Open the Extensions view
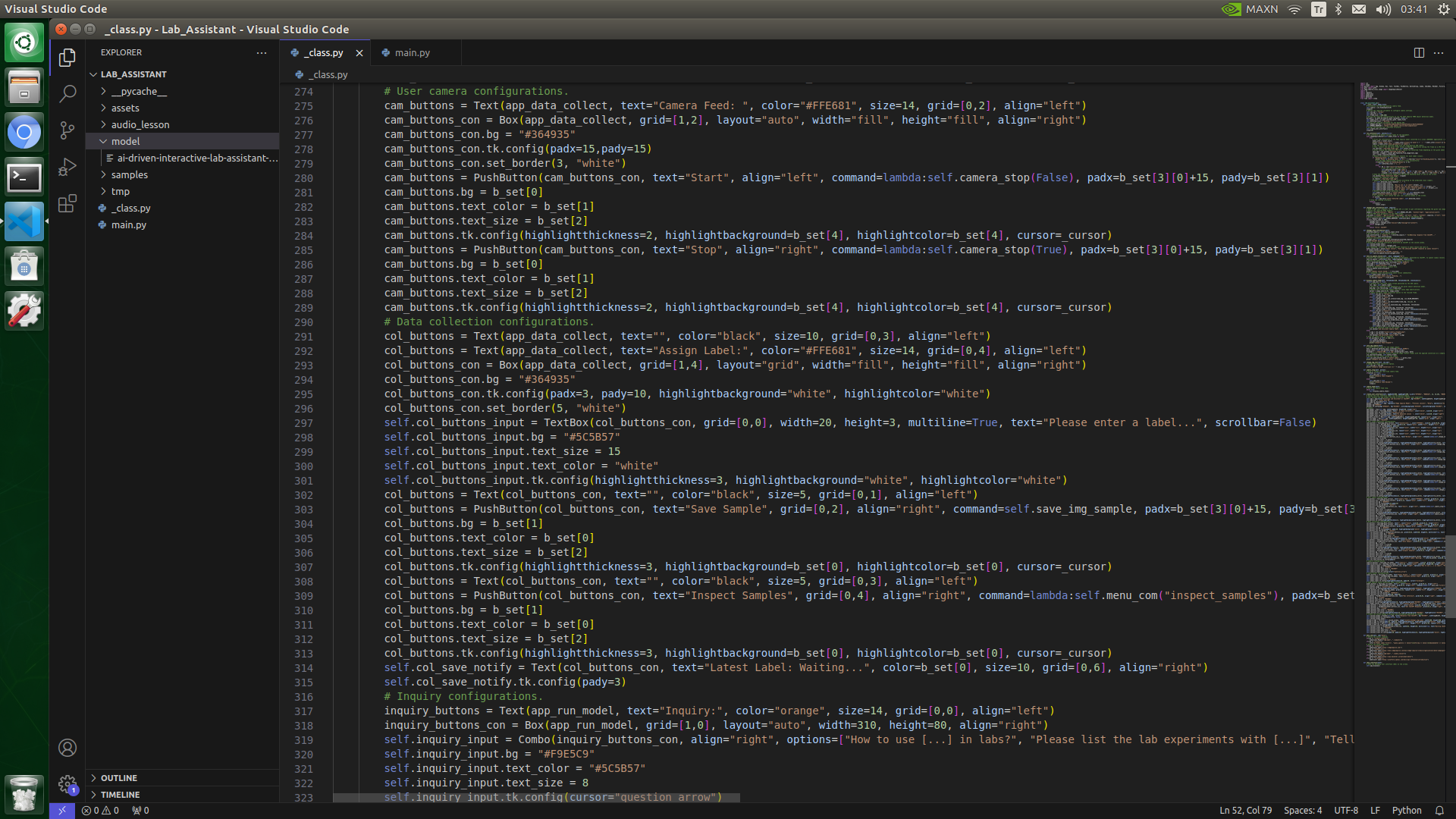This screenshot has width=1456, height=819. (67, 203)
